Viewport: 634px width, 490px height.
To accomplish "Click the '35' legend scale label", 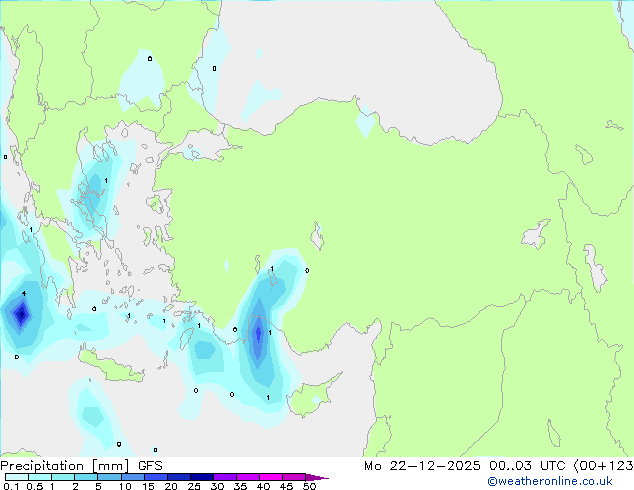I will tap(240, 486).
